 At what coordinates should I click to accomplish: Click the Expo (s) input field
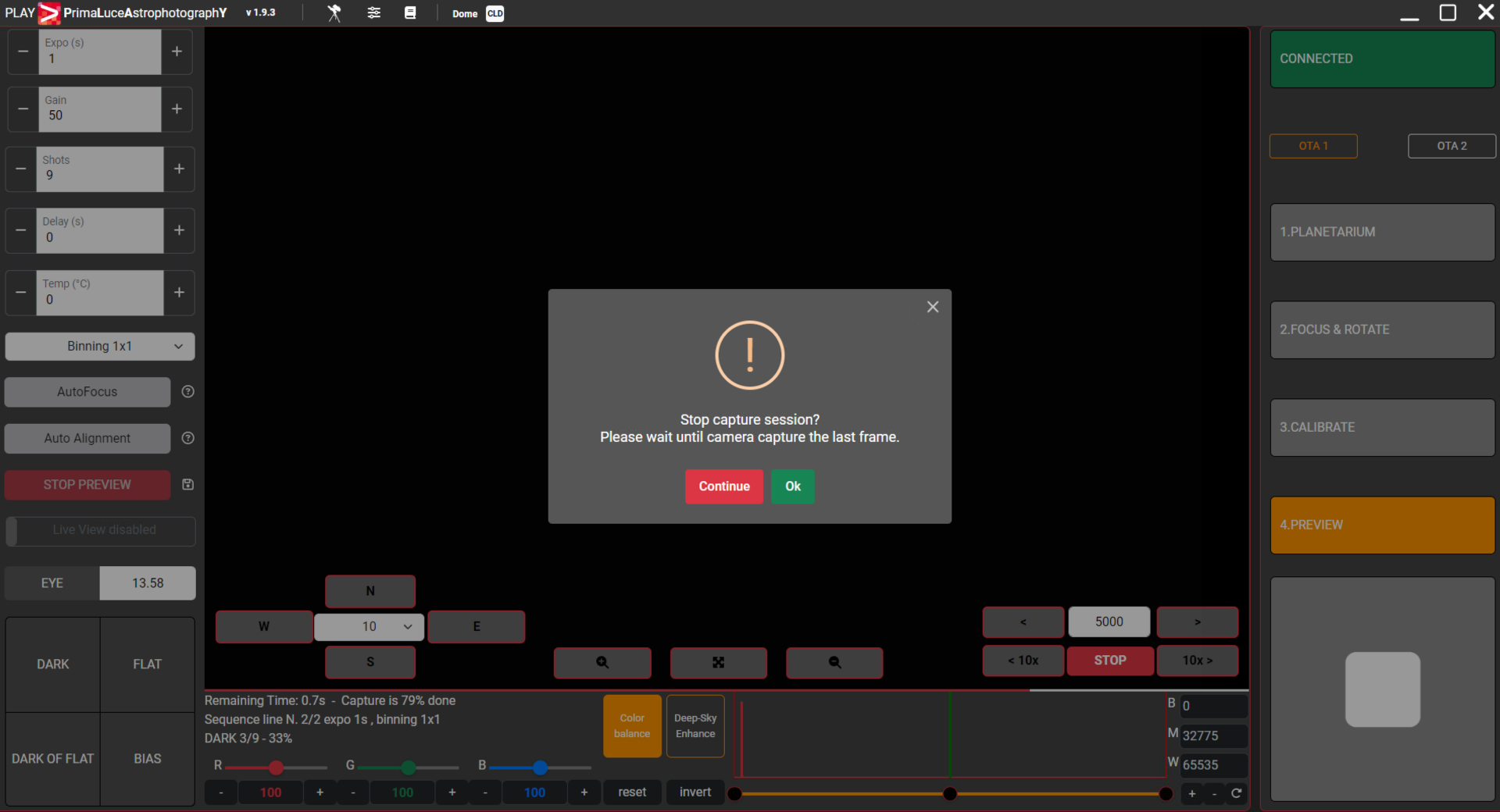100,52
